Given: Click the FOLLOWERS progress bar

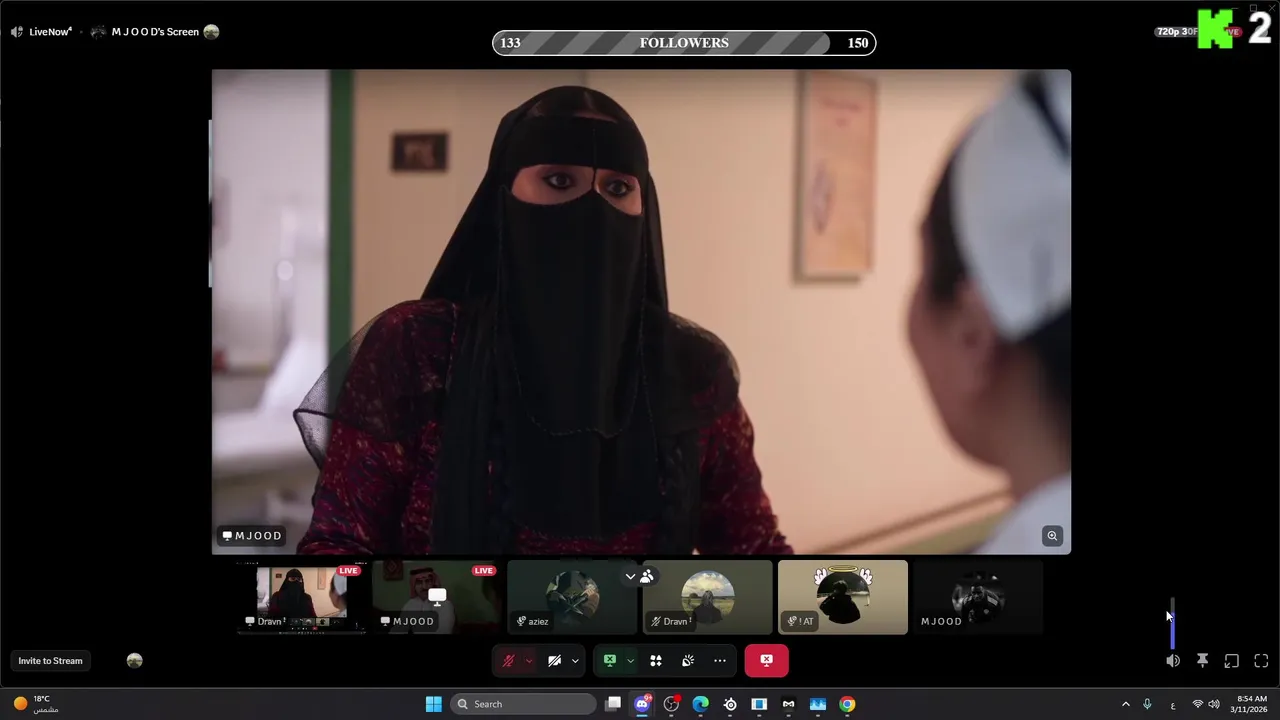Looking at the screenshot, I should [684, 43].
